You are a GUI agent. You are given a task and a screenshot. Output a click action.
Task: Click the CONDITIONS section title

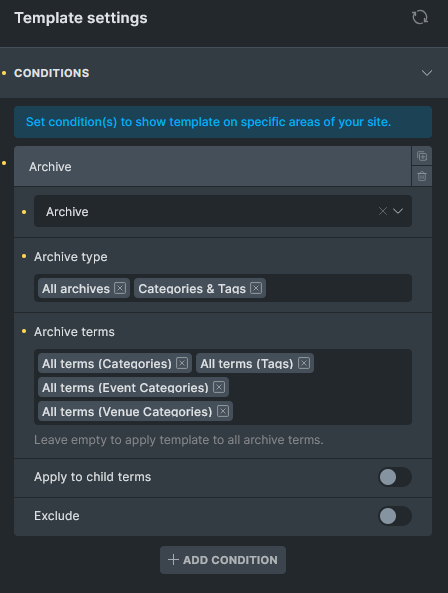[52, 73]
